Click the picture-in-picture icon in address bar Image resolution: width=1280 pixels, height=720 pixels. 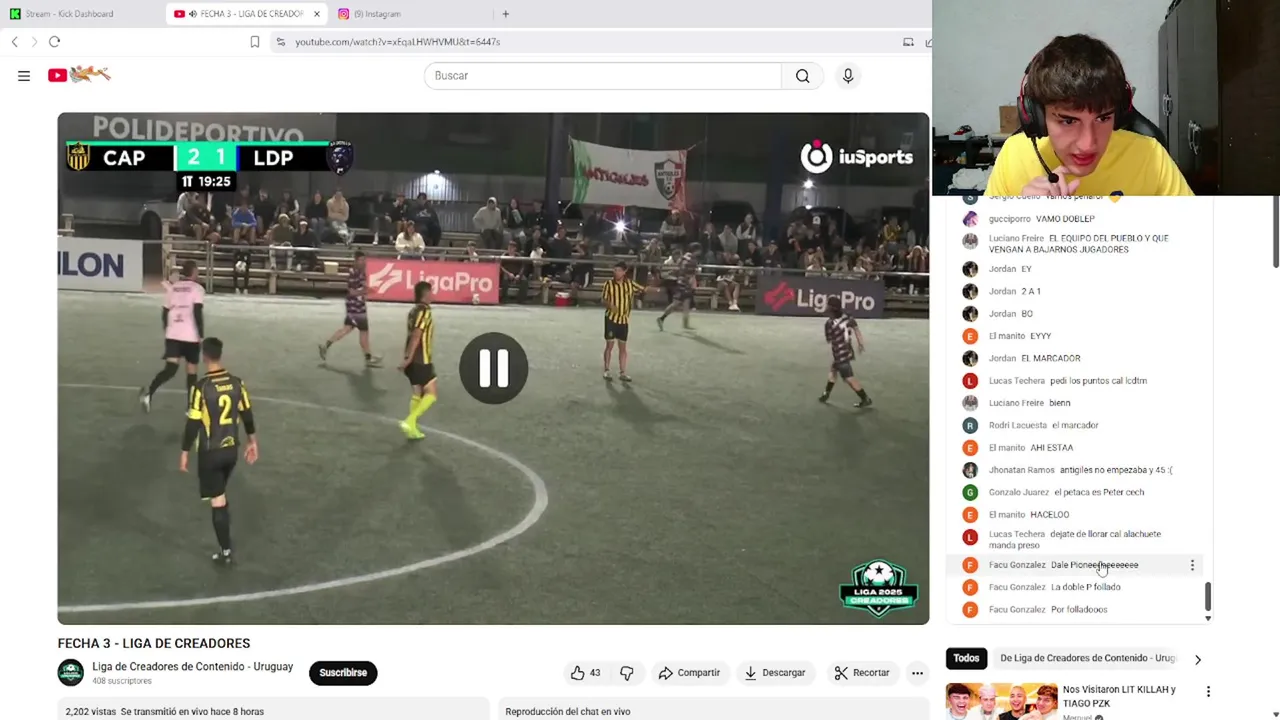click(908, 42)
